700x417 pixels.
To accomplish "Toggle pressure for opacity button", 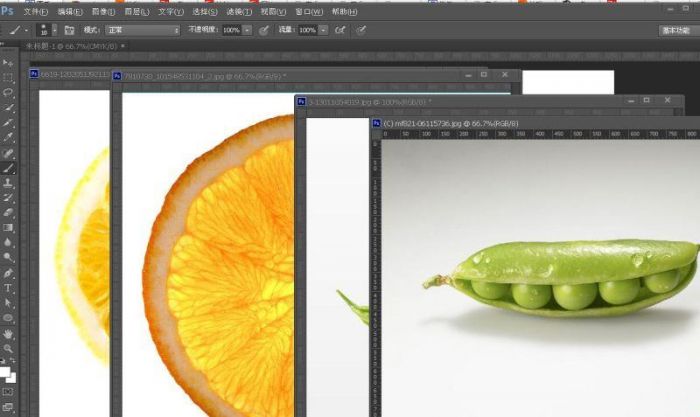I will click(x=264, y=31).
